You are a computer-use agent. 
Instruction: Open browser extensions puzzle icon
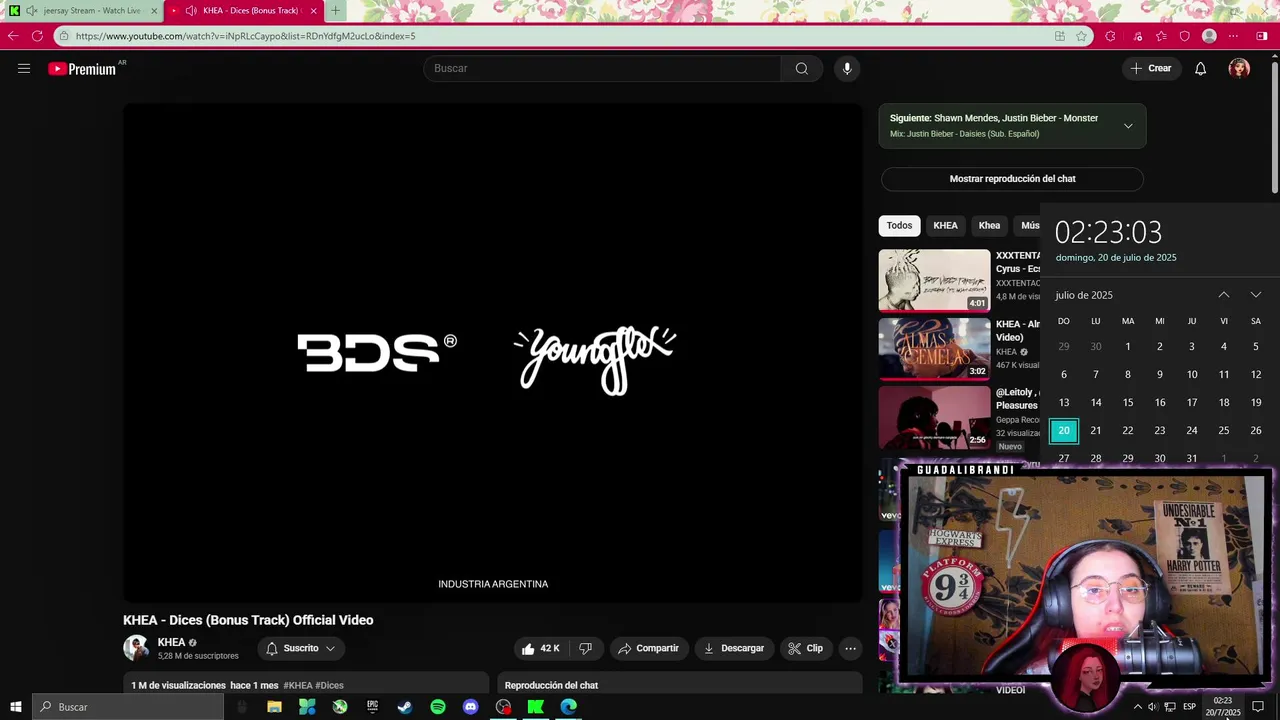[x=1110, y=36]
